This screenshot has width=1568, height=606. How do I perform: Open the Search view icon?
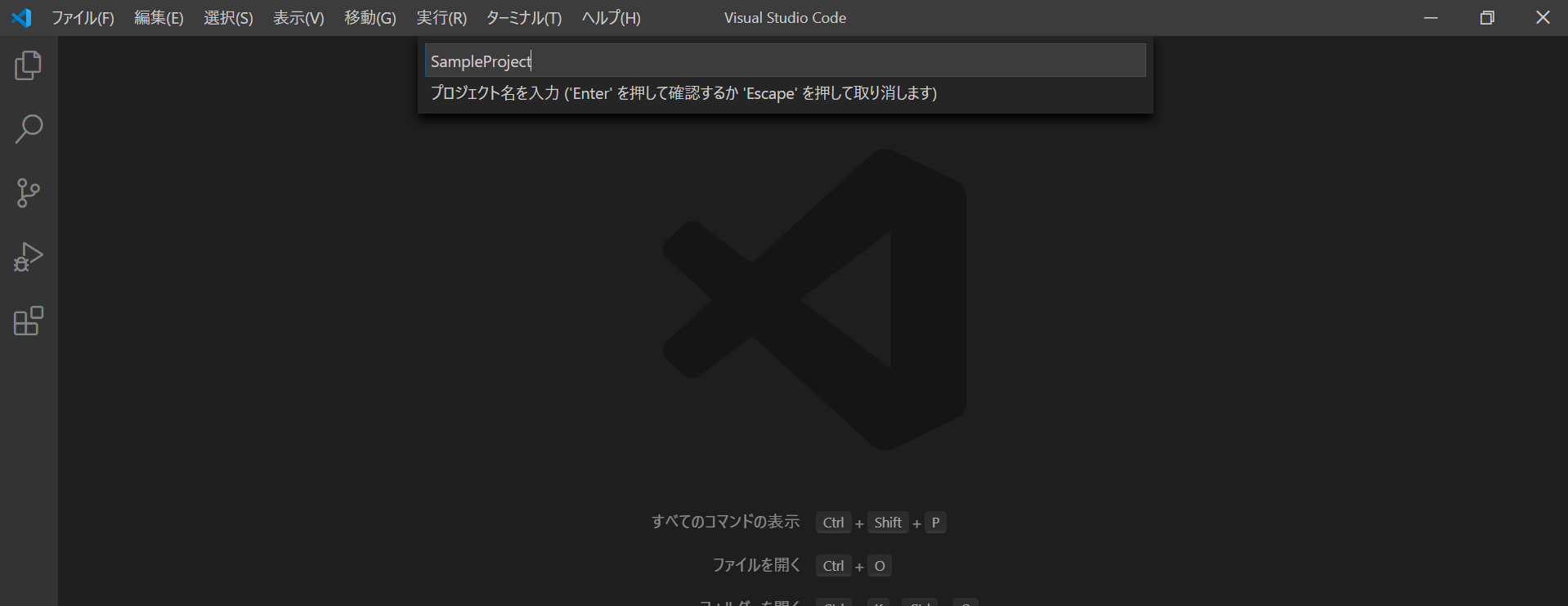point(29,129)
